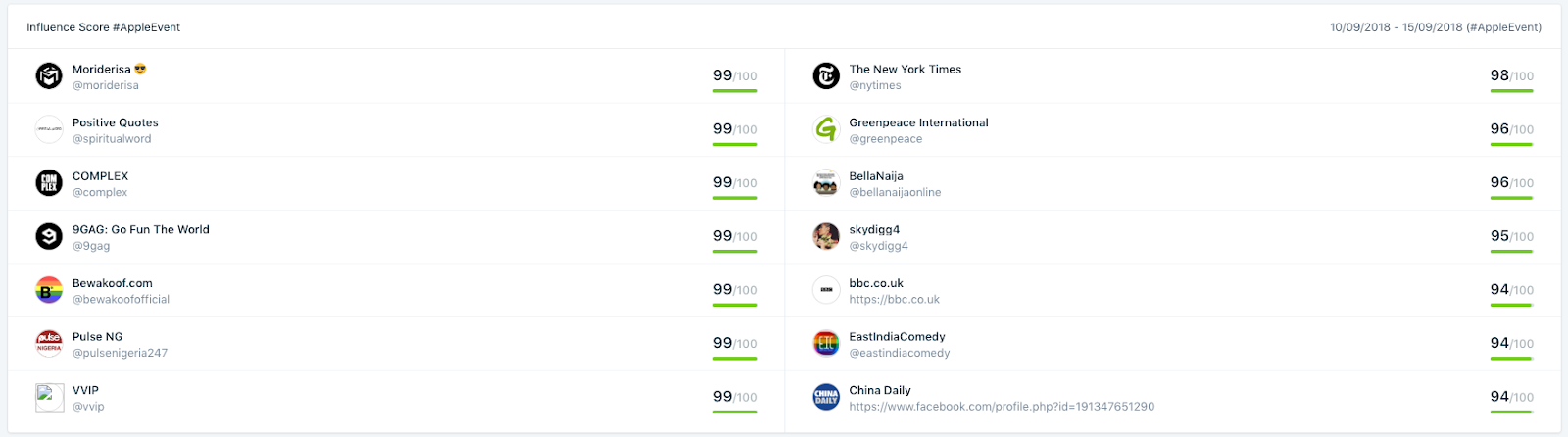
Task: Open the Pulse NG logo icon
Action: (49, 343)
